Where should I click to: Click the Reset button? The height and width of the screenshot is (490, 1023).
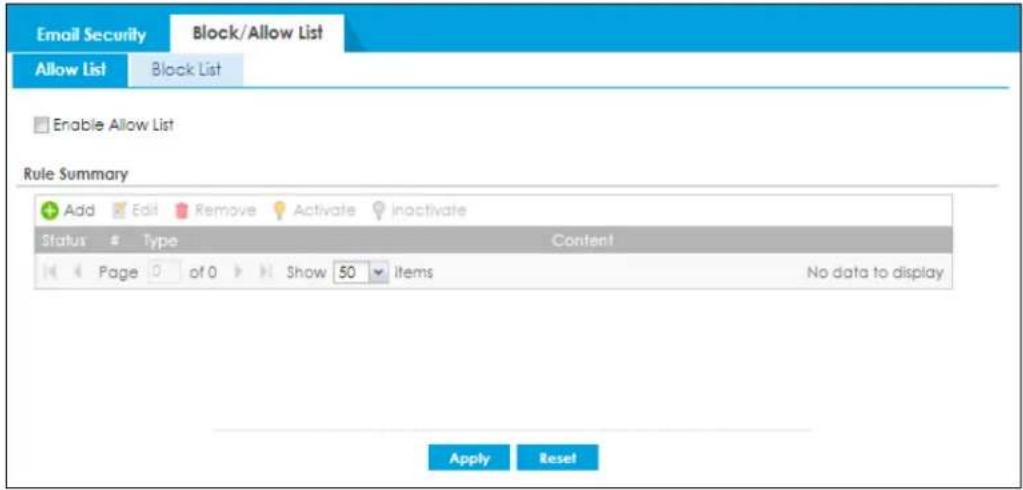[x=557, y=458]
